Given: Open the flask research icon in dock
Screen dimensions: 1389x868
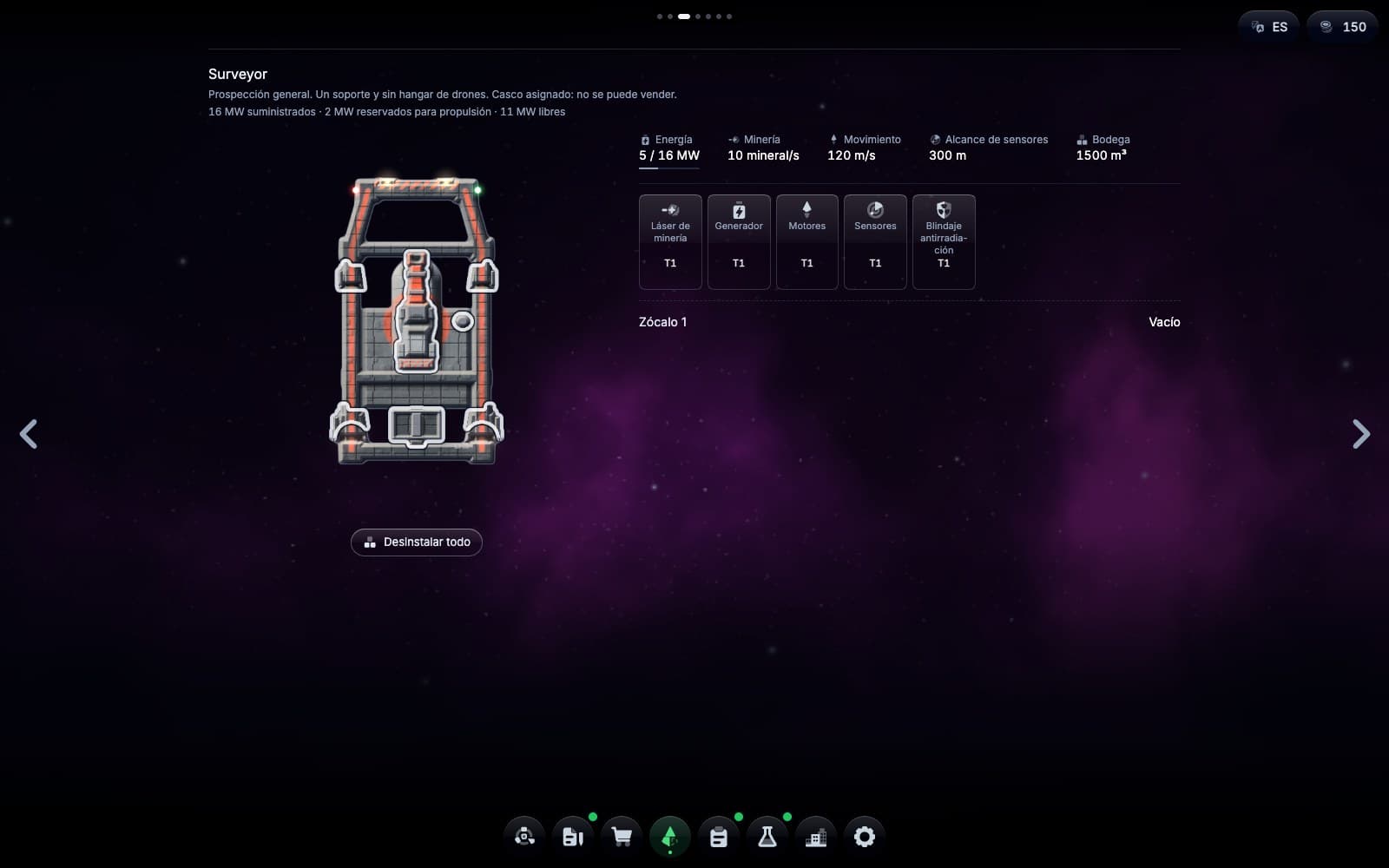Looking at the screenshot, I should click(x=767, y=837).
